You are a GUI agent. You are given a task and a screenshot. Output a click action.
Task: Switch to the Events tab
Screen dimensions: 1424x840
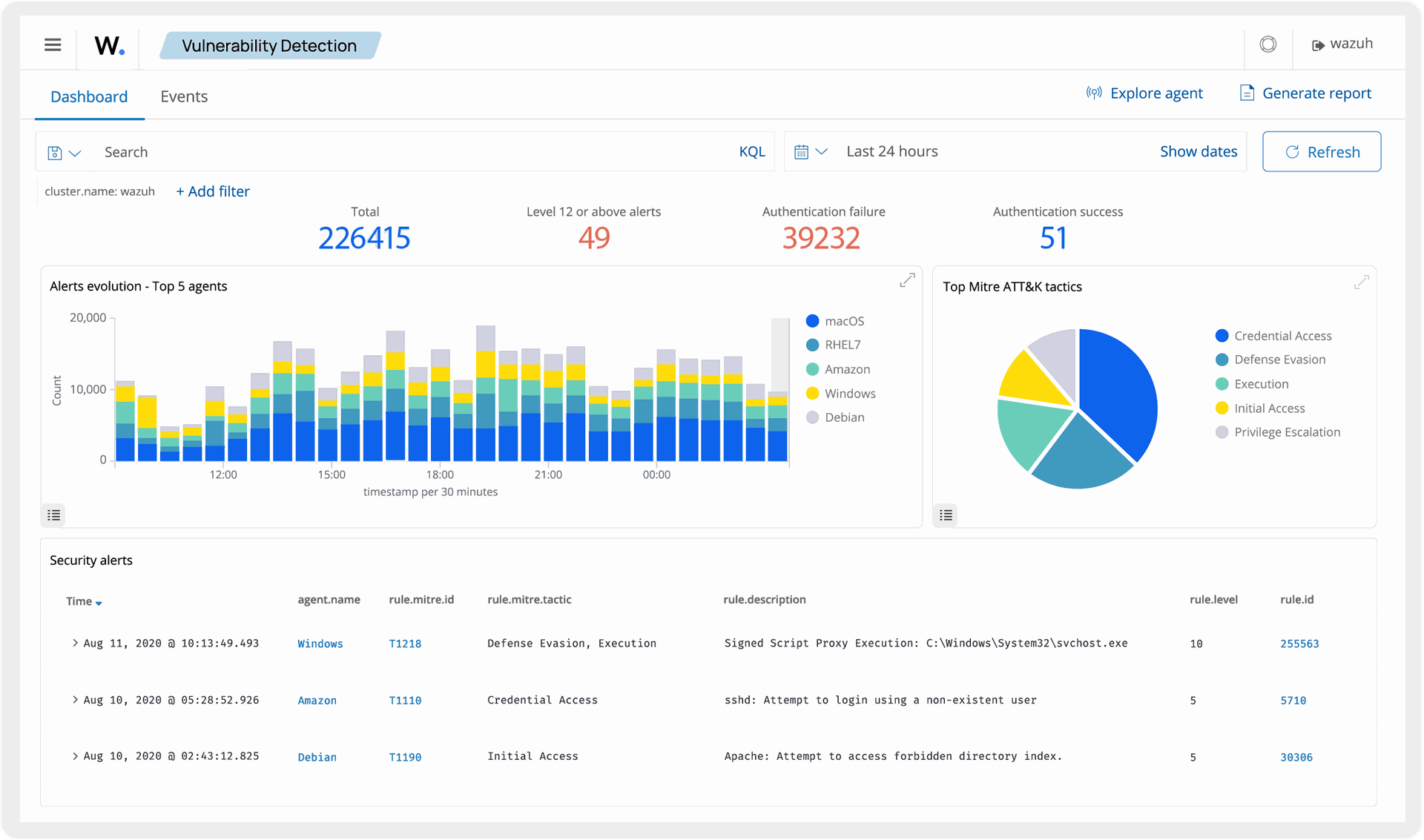click(184, 96)
